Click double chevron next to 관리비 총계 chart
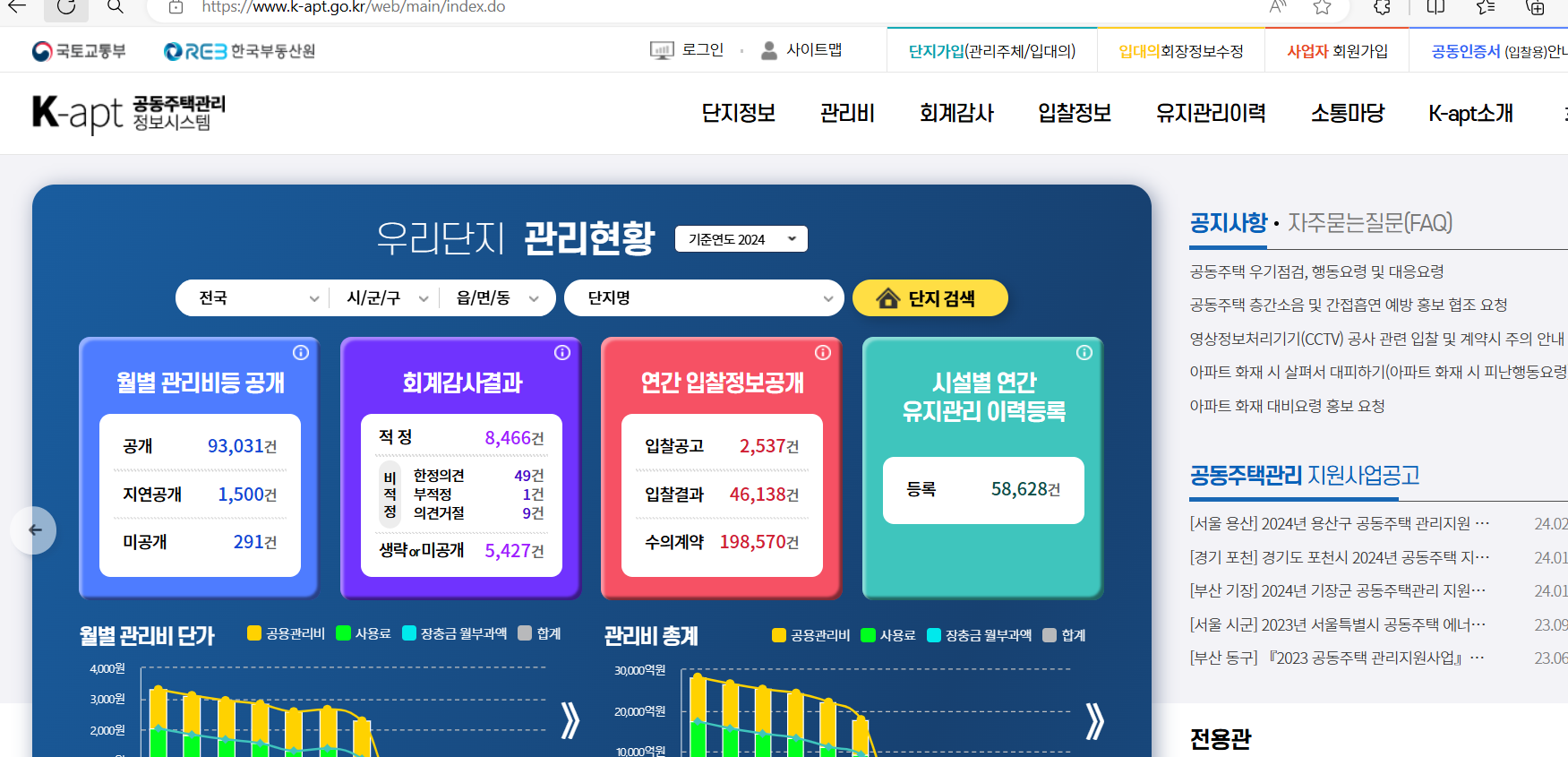The width and height of the screenshot is (1568, 757). [1094, 720]
